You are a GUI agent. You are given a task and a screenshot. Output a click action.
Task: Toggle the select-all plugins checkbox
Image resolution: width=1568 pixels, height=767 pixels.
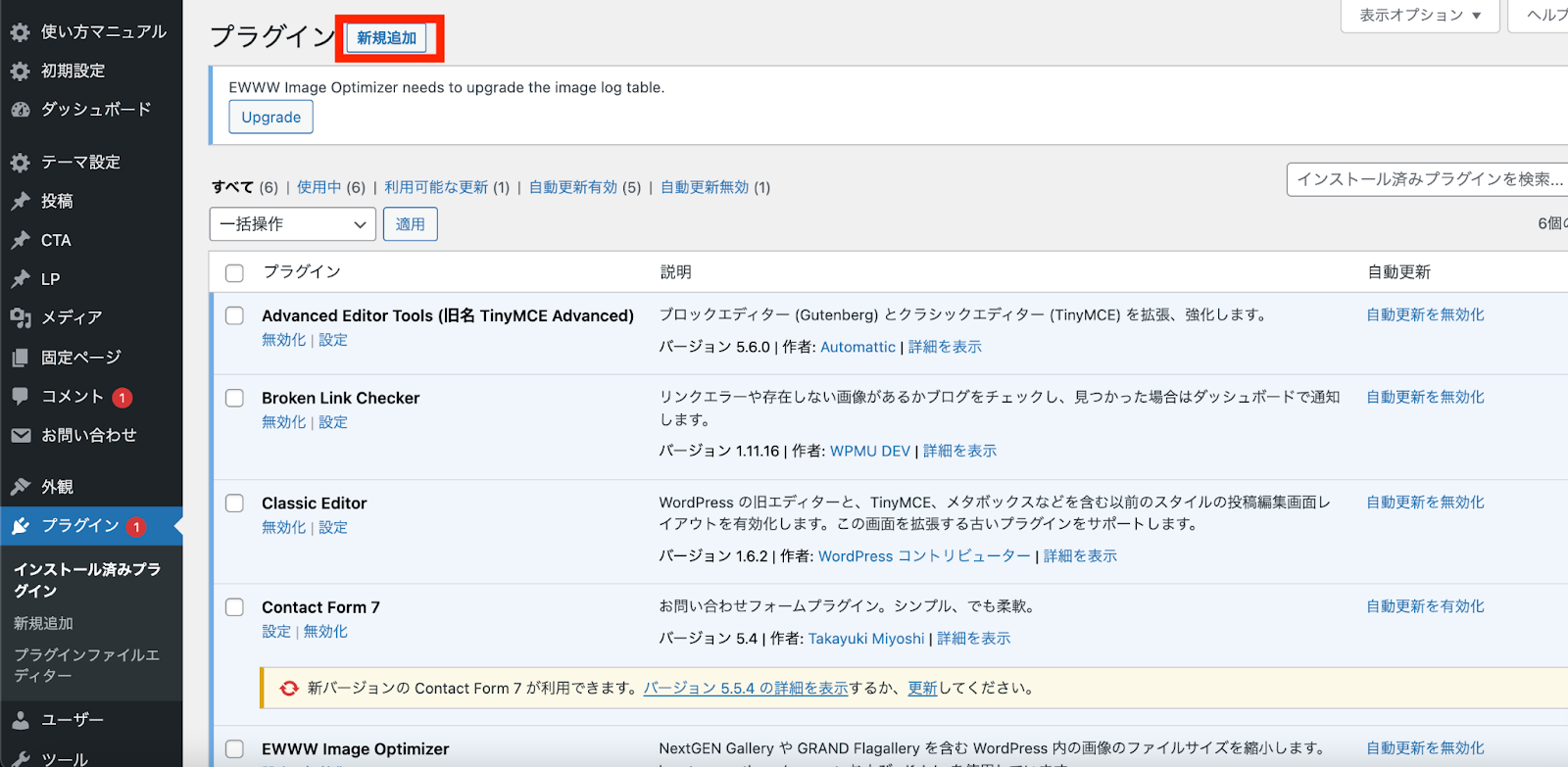click(x=234, y=273)
